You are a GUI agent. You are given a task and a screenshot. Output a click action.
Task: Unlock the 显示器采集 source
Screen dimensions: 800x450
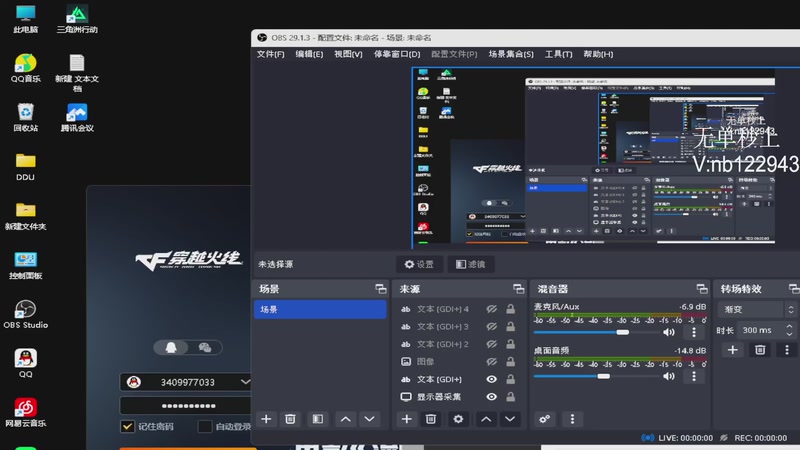point(510,397)
